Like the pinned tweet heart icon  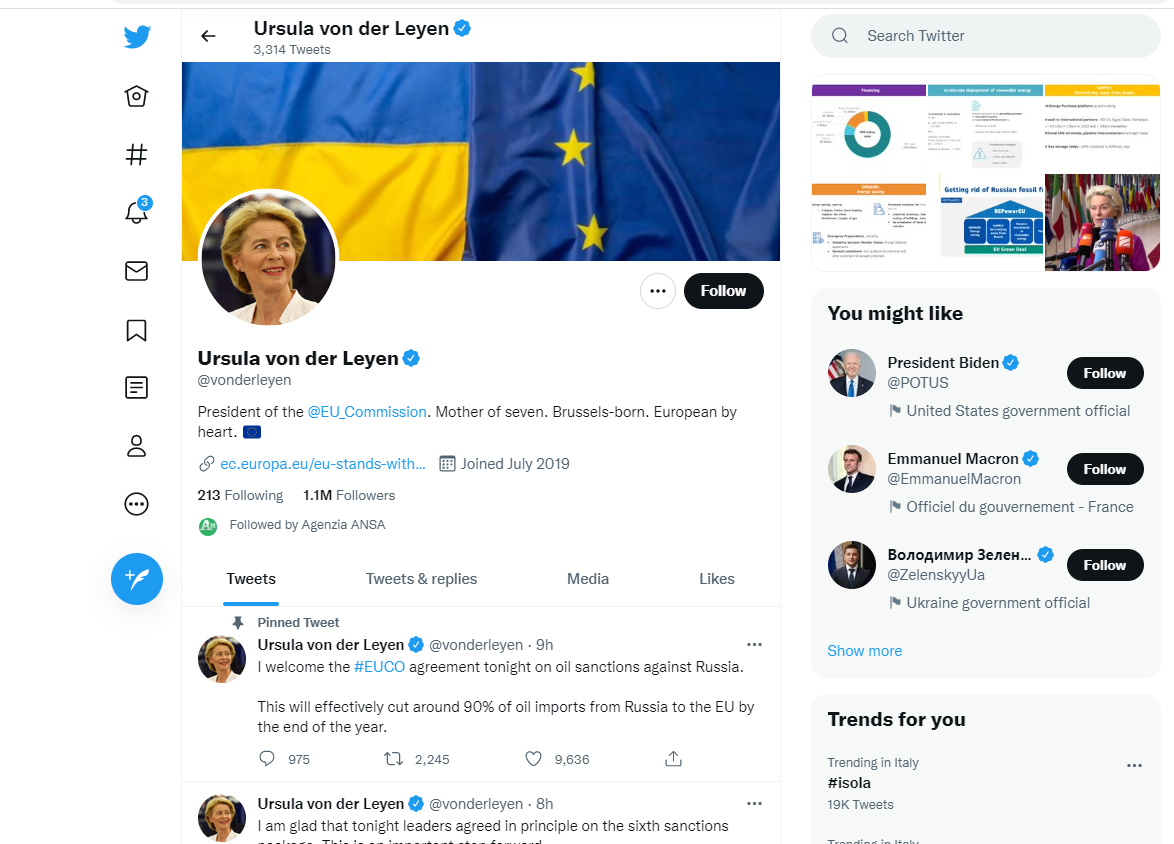[533, 759]
